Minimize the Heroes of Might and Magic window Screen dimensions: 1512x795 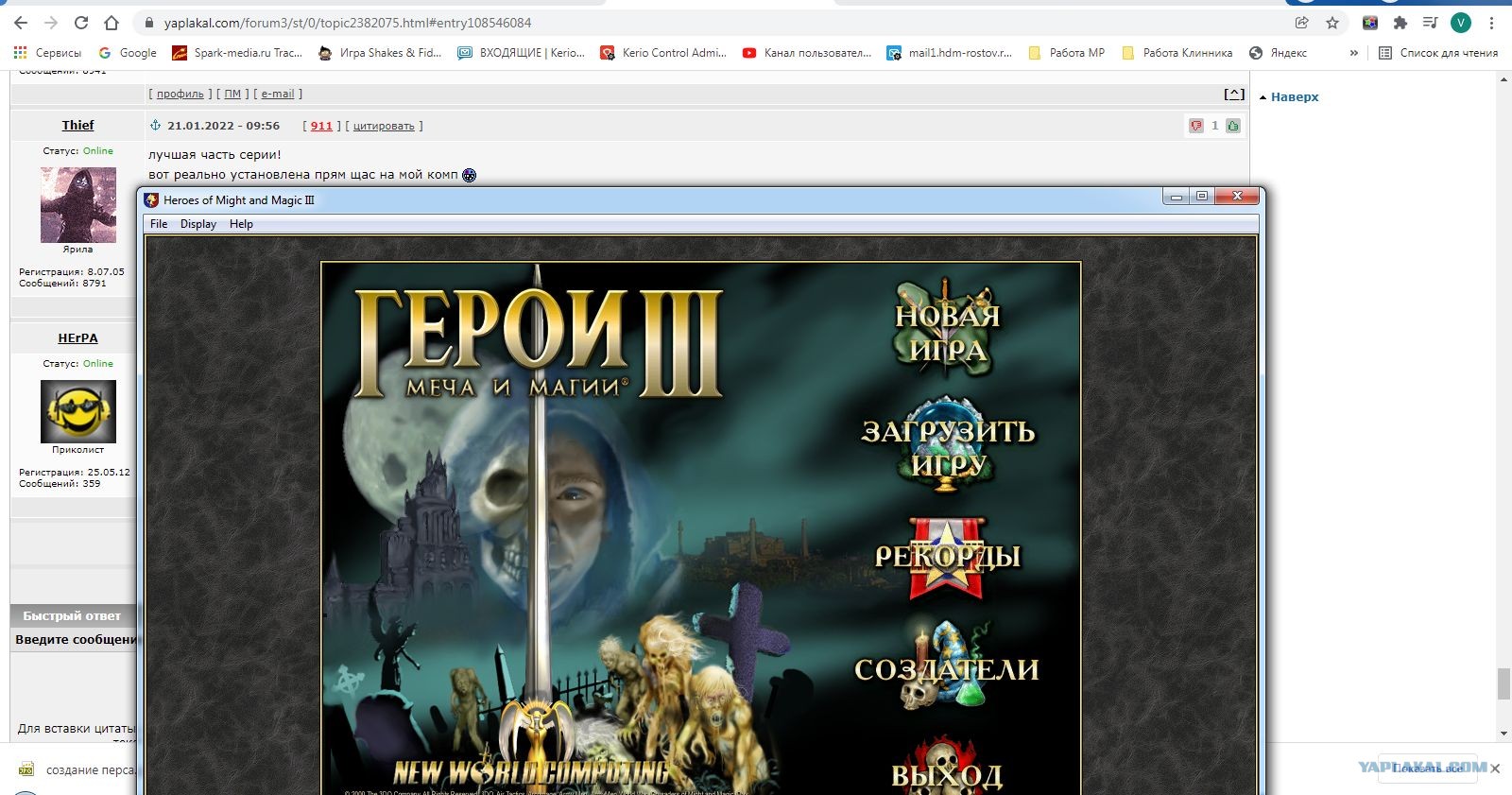pos(1177,197)
